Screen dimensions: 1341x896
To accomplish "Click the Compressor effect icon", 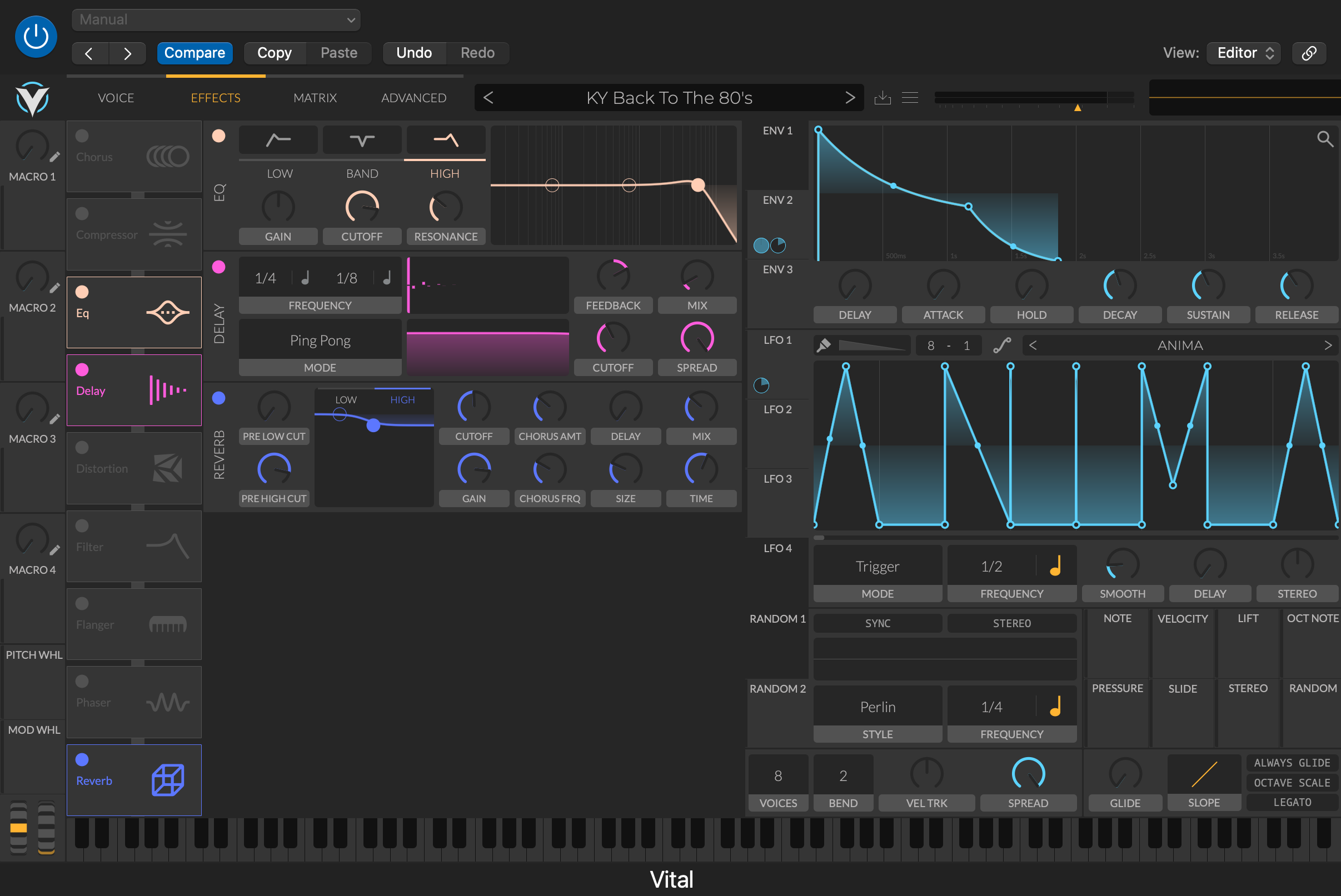I will click(167, 234).
